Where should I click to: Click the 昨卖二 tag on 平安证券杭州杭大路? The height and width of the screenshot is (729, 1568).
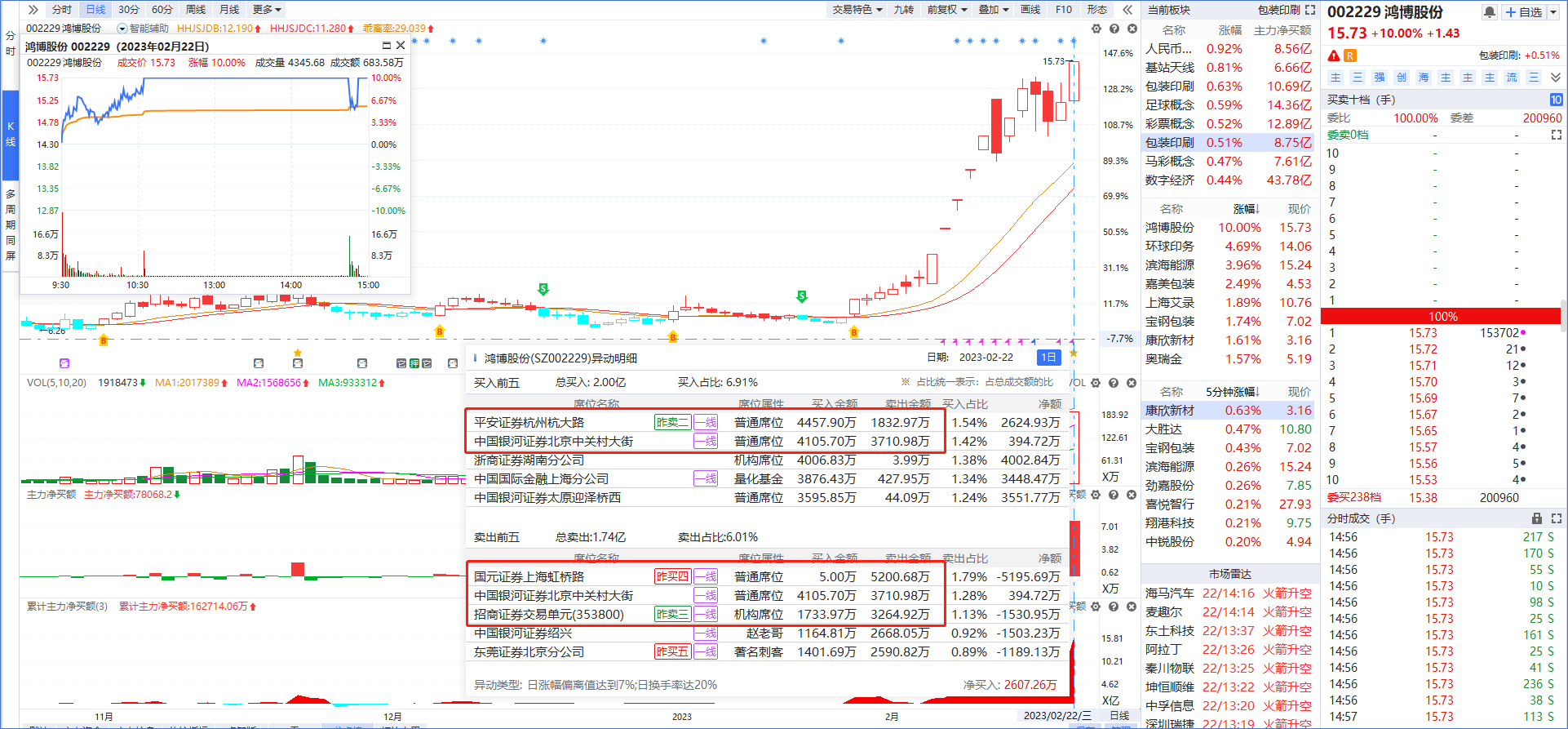672,422
